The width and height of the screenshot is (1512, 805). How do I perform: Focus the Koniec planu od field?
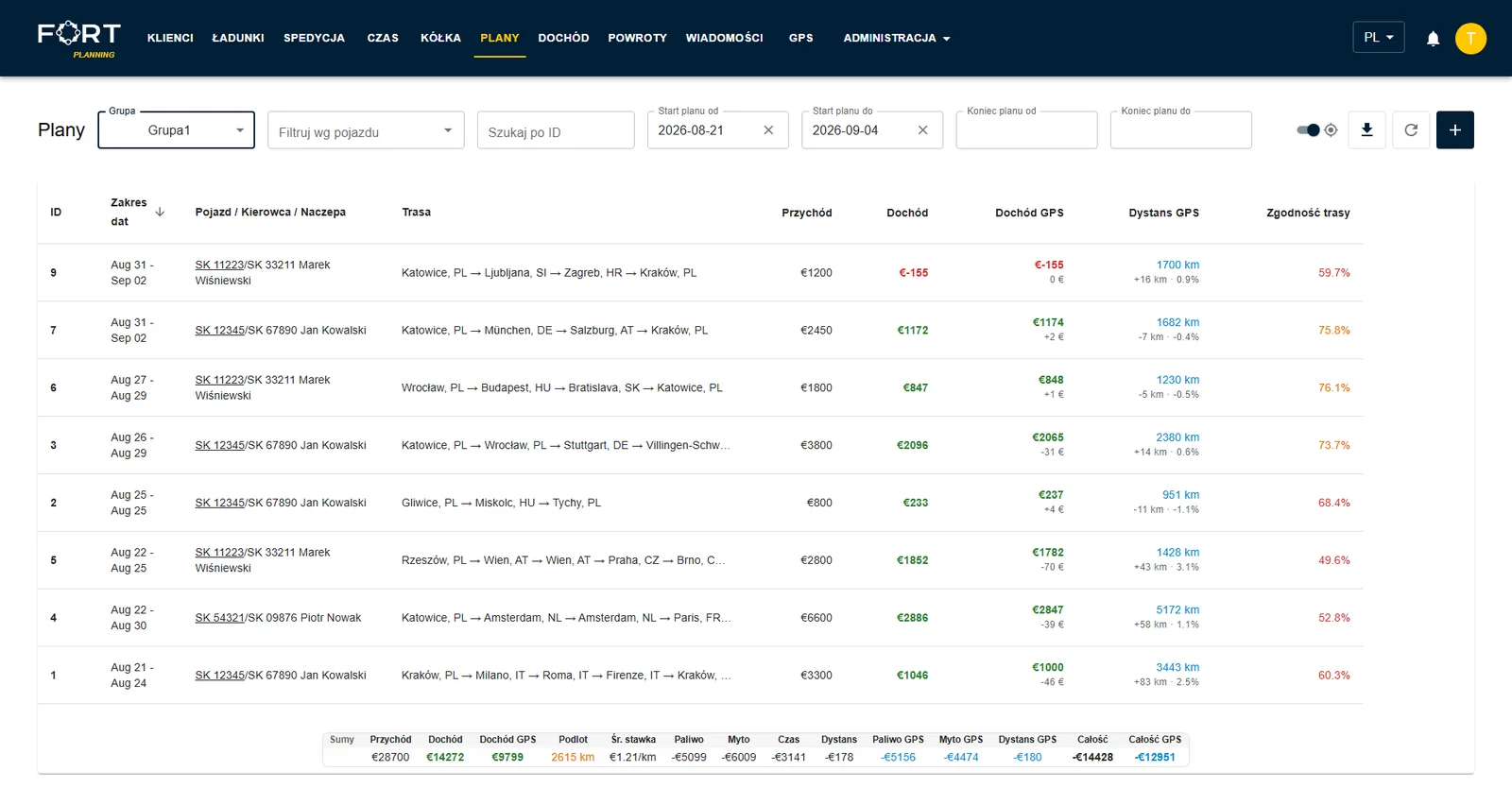(x=1026, y=130)
